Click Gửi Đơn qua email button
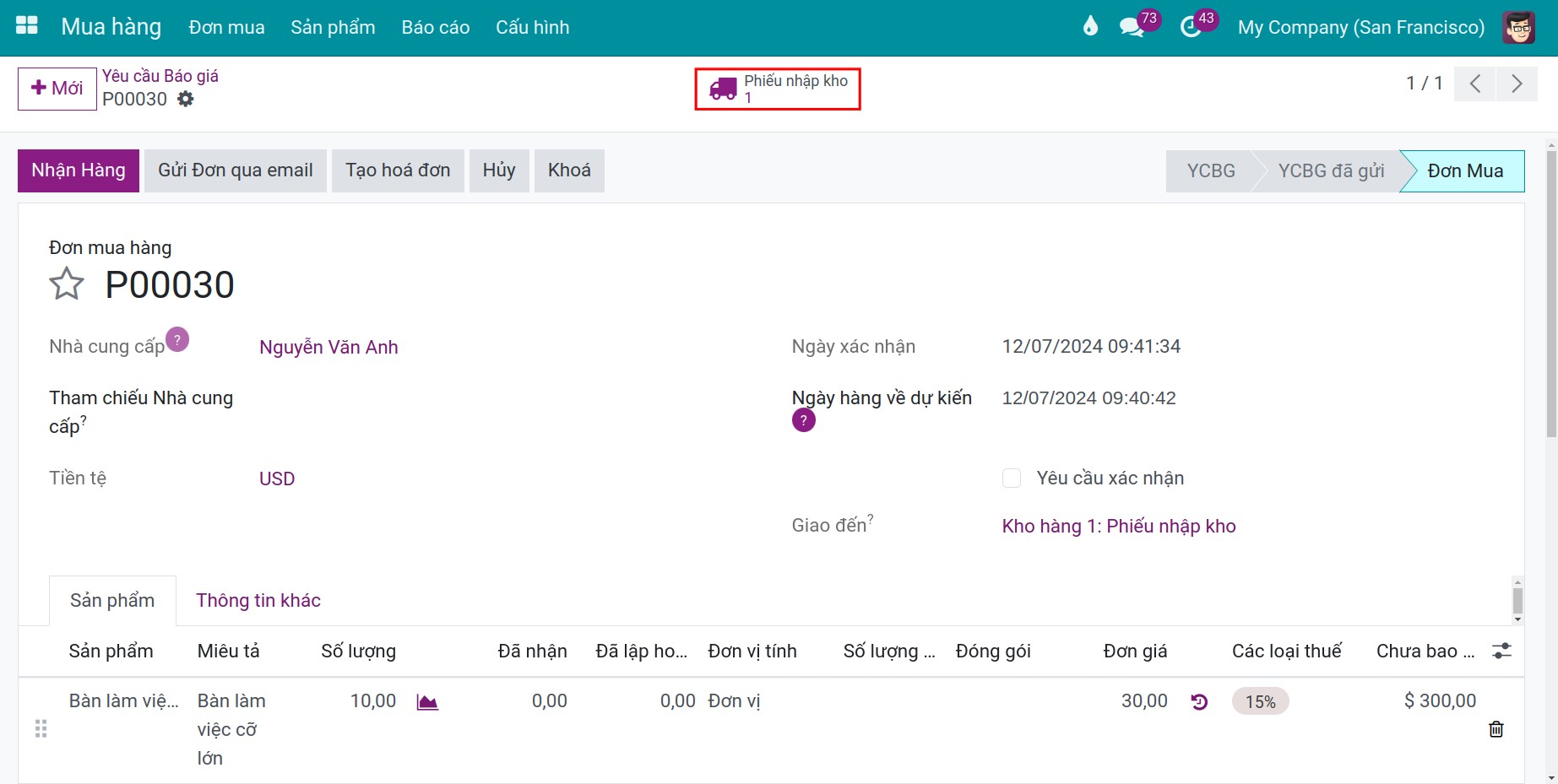This screenshot has height=784, width=1558. coord(236,170)
